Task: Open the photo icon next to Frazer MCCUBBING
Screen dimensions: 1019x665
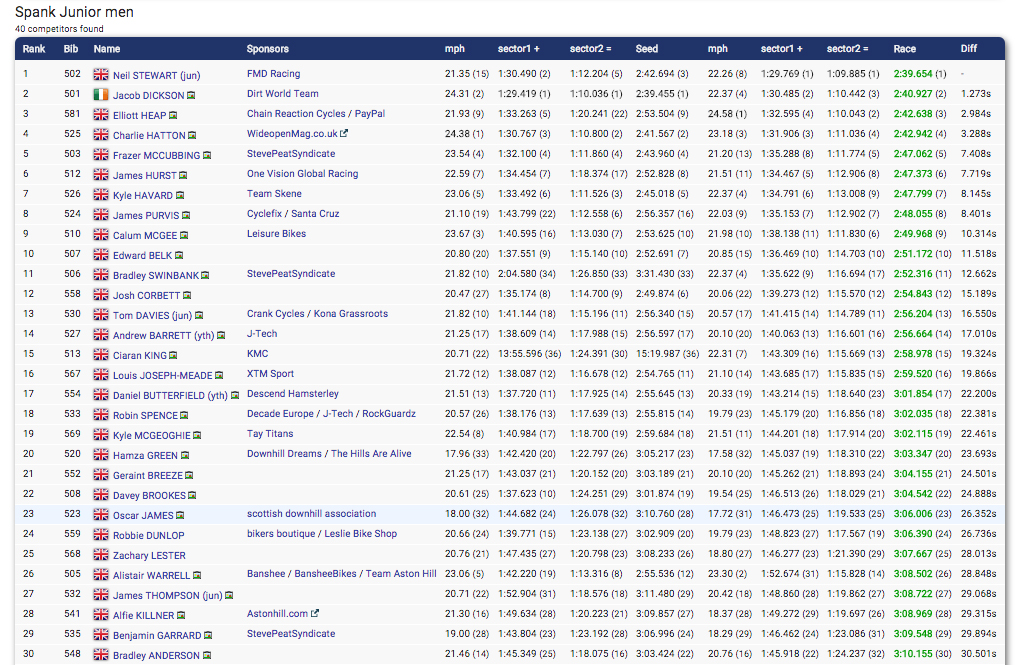Action: [x=208, y=156]
